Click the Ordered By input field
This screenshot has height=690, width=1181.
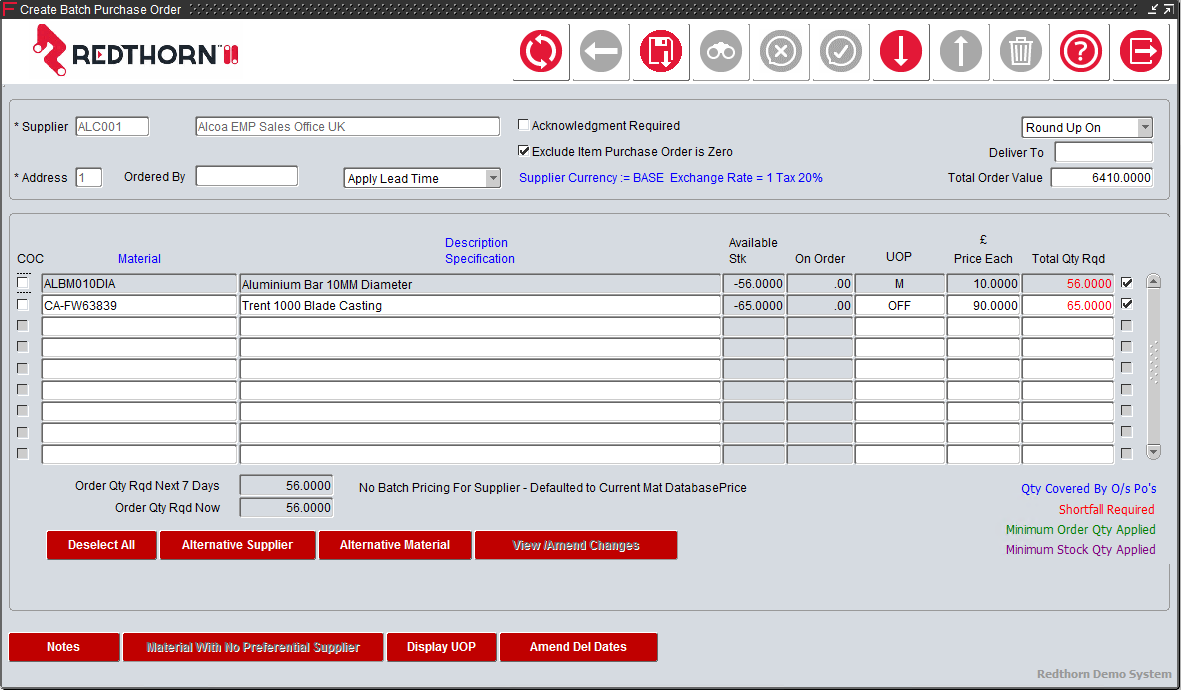tap(247, 175)
